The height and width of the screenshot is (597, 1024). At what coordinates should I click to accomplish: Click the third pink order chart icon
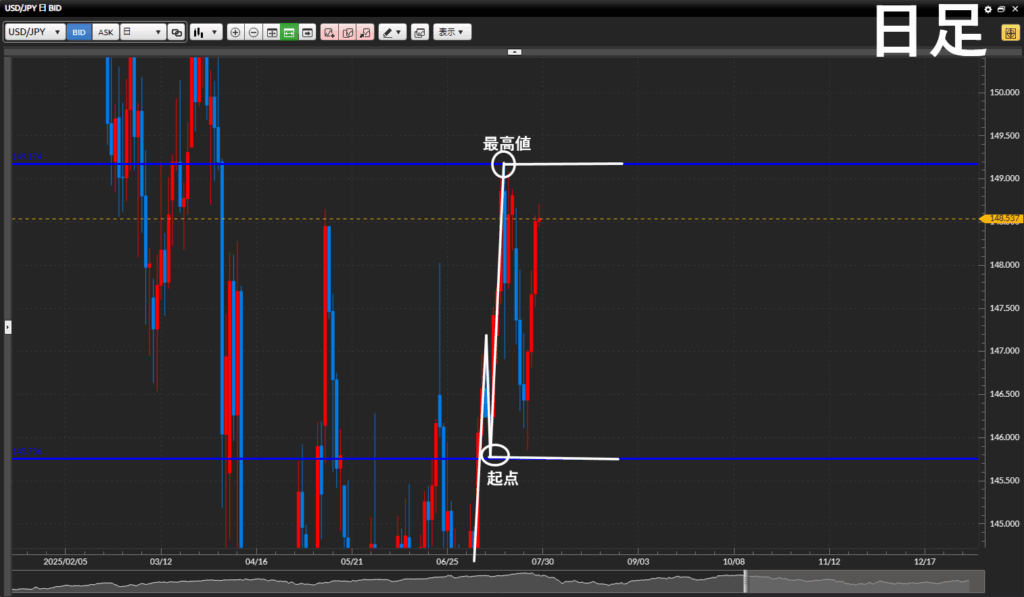click(x=366, y=32)
